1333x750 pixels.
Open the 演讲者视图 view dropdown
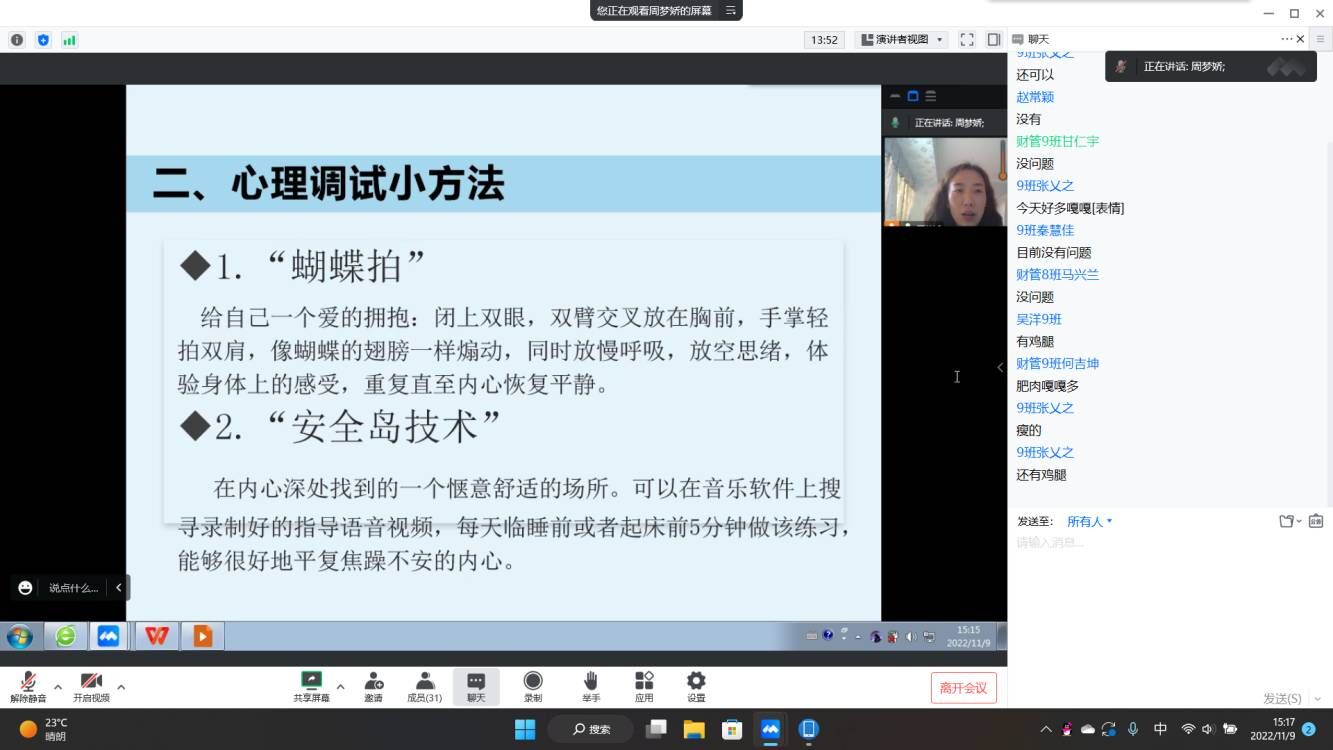[901, 40]
